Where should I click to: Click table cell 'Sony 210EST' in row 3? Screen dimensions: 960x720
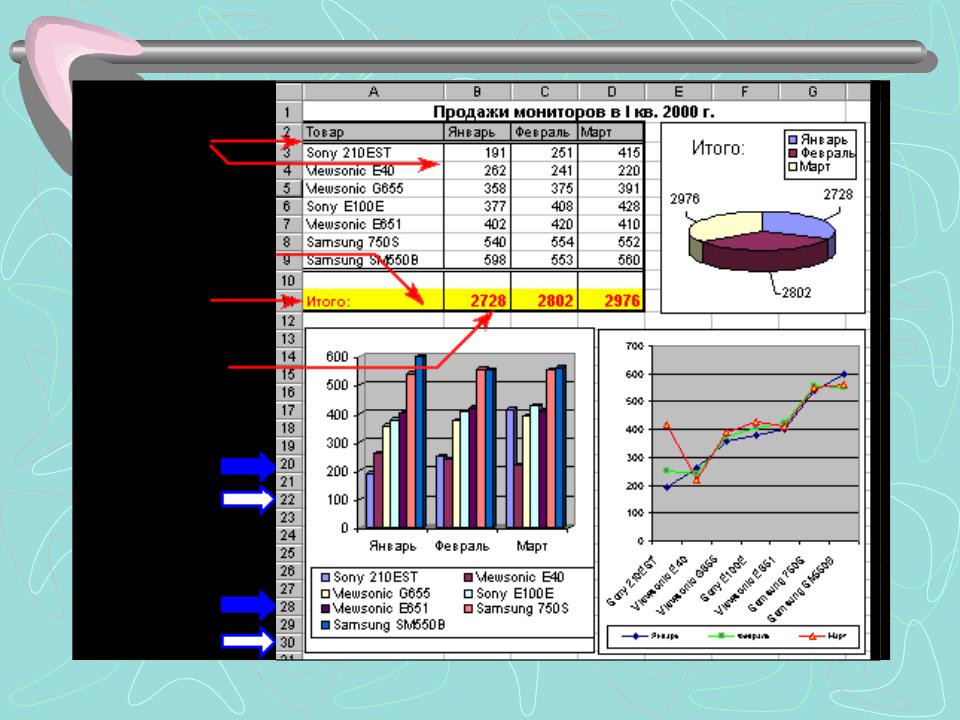coord(373,152)
